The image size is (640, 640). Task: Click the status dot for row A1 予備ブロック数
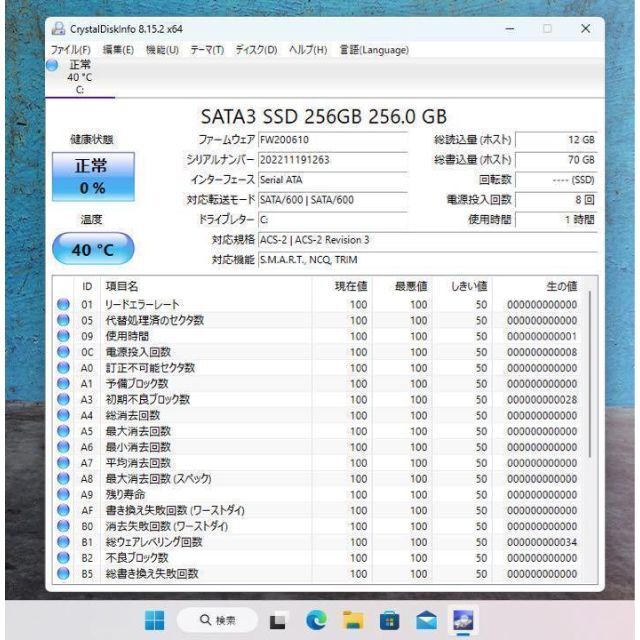click(63, 384)
